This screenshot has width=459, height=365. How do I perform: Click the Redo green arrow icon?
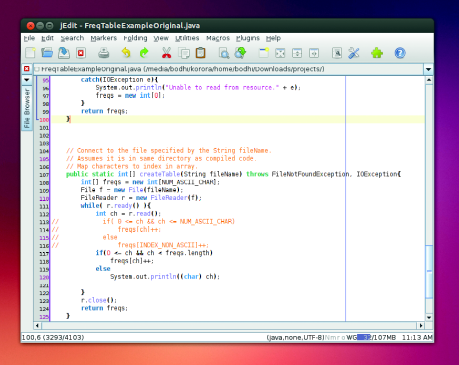[144, 53]
